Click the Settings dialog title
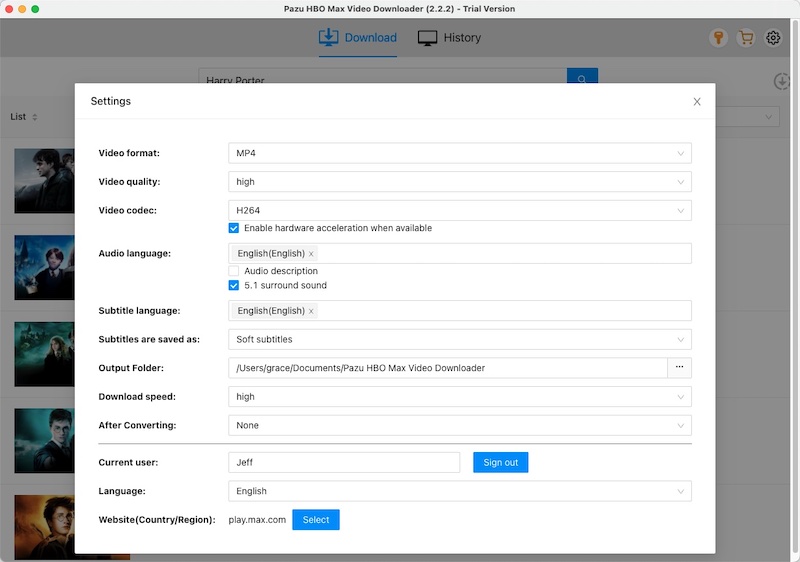The width and height of the screenshot is (800, 562). 111,101
